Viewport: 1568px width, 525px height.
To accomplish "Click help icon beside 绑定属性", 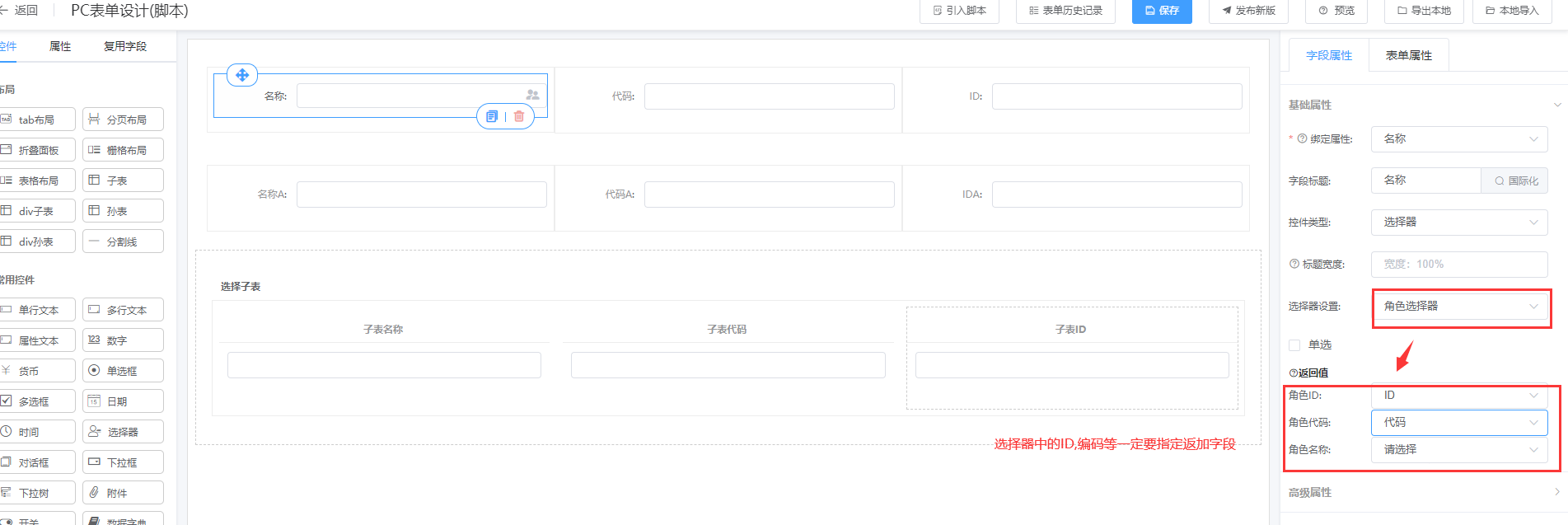I will click(x=1303, y=138).
